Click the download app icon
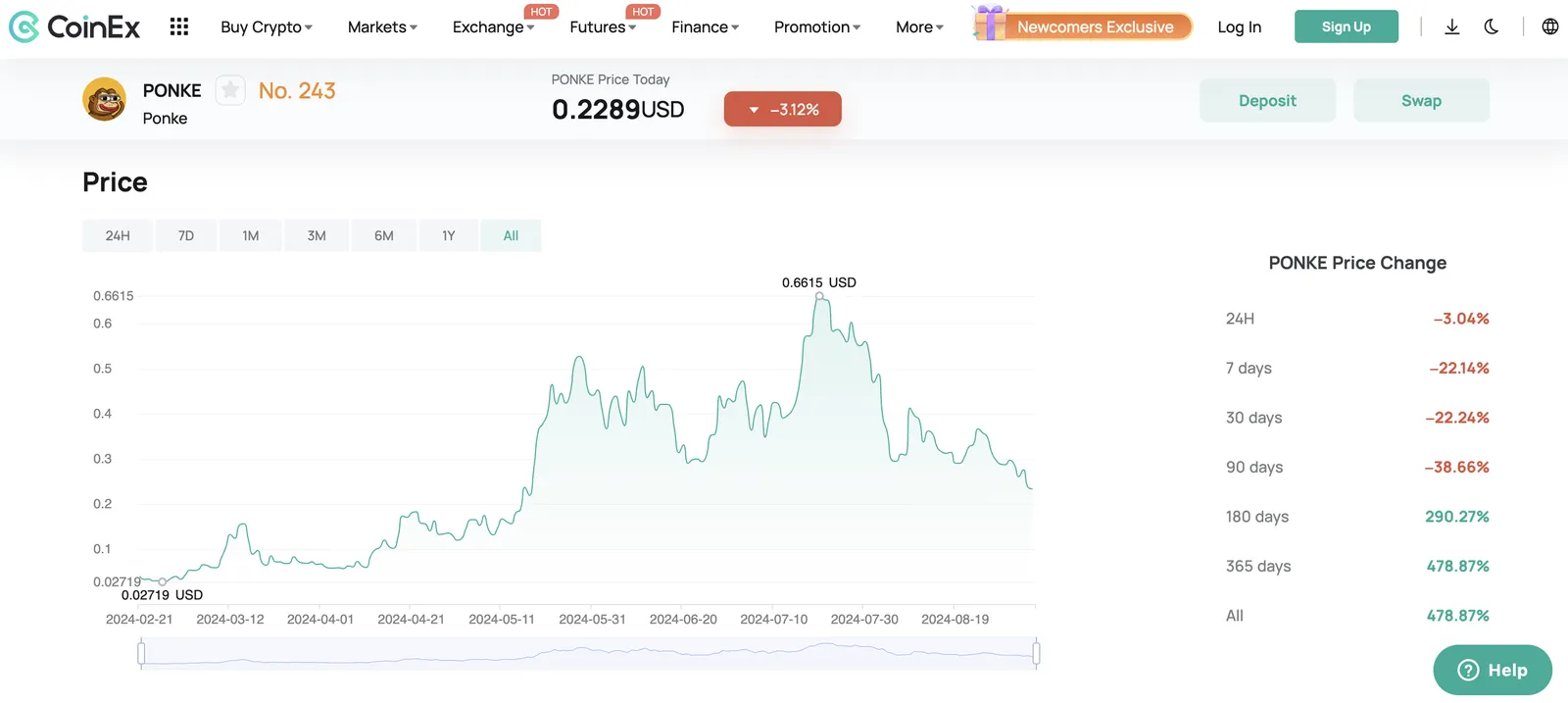Viewport: 1568px width, 703px height. (1452, 26)
